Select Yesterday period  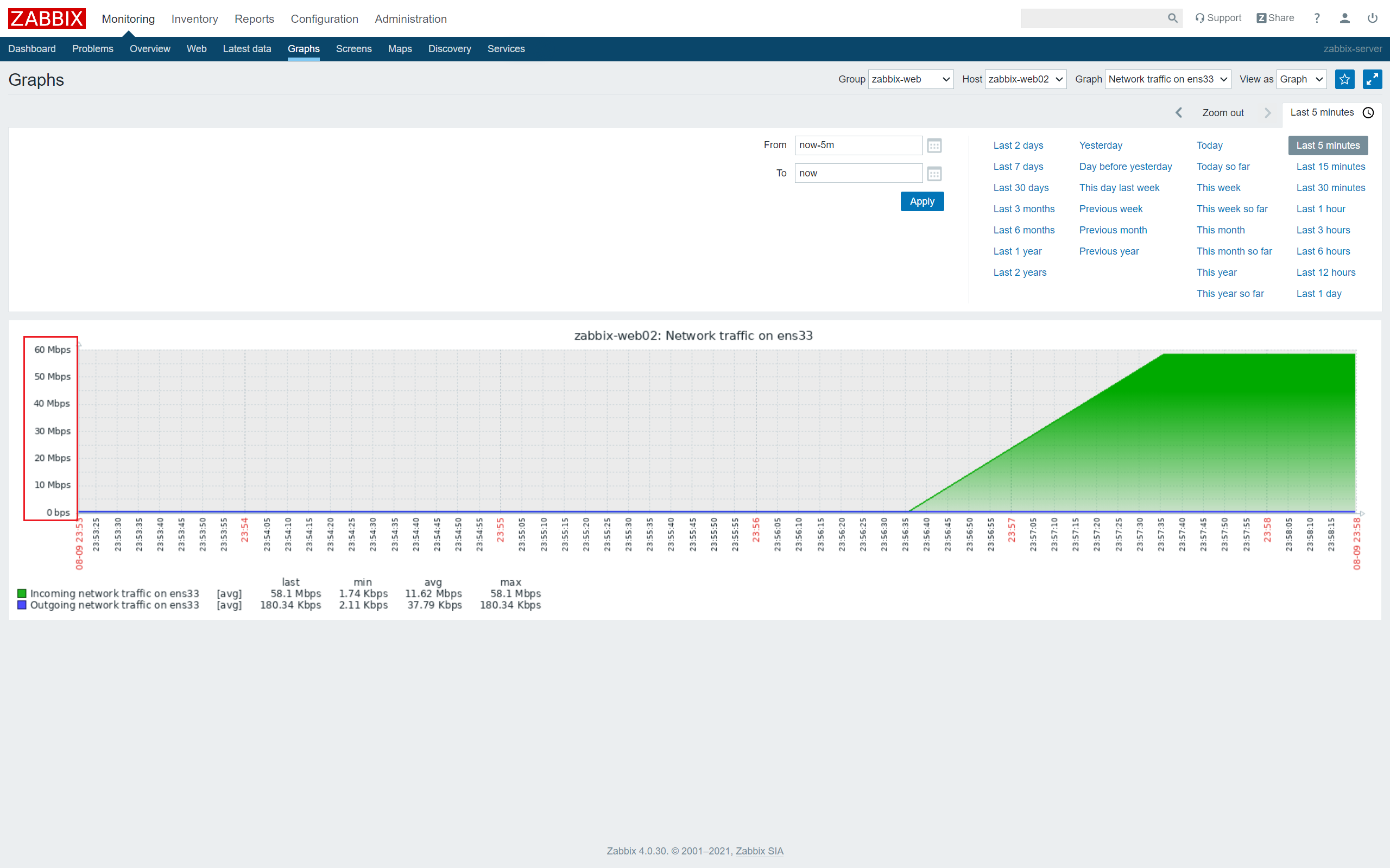[x=1100, y=145]
